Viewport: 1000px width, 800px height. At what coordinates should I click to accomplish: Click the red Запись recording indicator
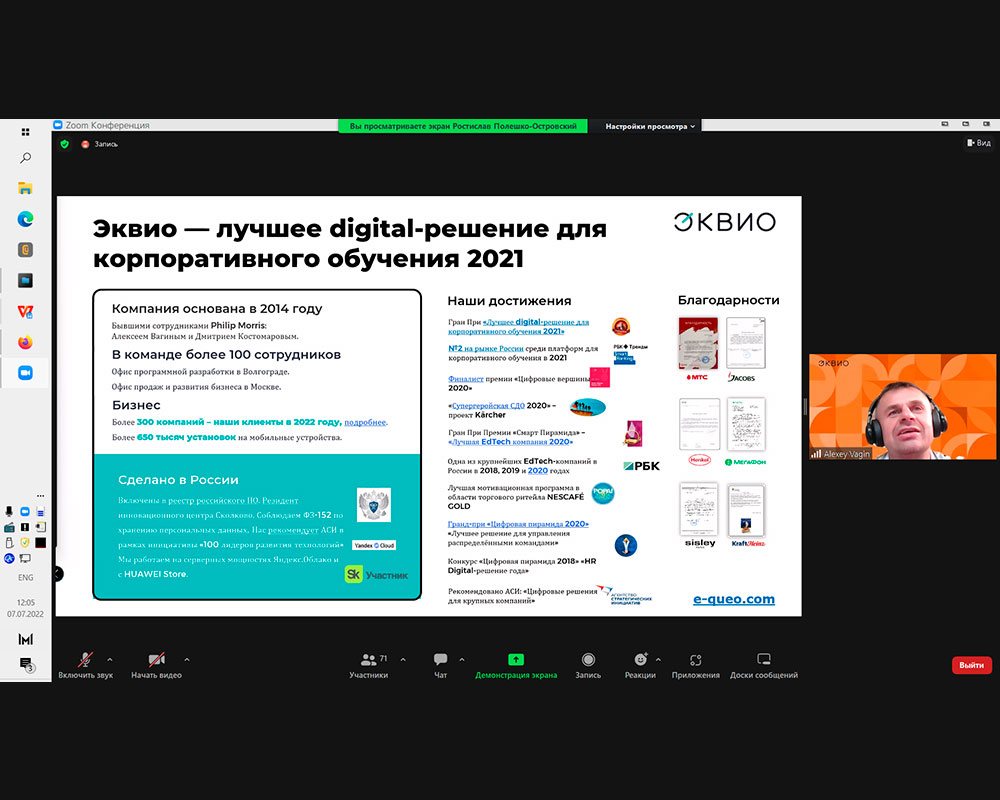click(99, 144)
